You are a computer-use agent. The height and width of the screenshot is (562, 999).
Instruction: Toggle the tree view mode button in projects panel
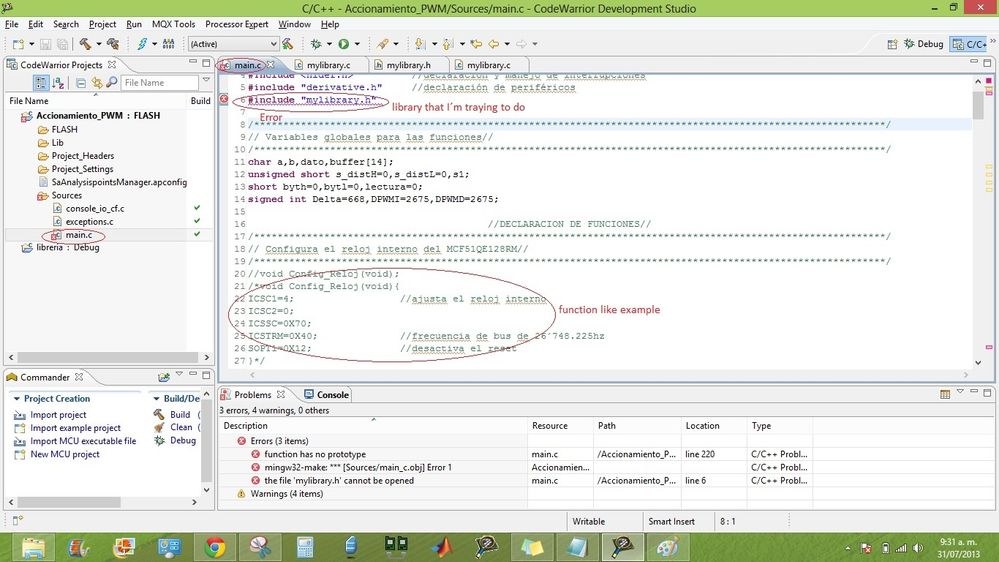point(41,83)
